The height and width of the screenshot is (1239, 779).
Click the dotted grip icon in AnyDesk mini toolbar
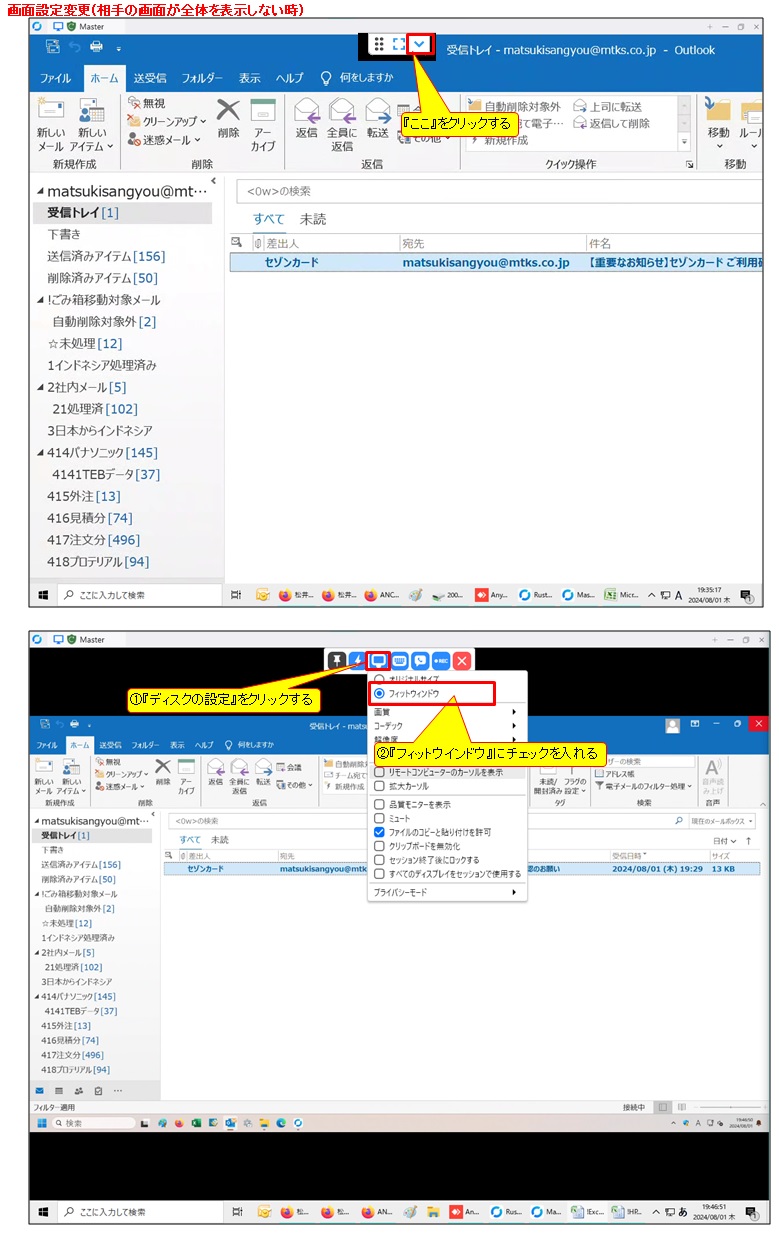pyautogui.click(x=379, y=44)
